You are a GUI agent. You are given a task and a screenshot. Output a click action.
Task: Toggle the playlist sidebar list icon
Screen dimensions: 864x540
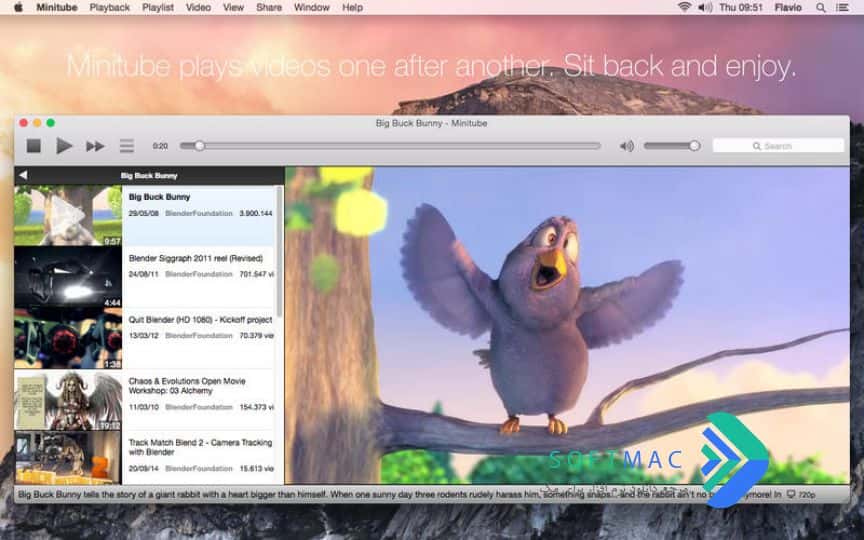(127, 146)
